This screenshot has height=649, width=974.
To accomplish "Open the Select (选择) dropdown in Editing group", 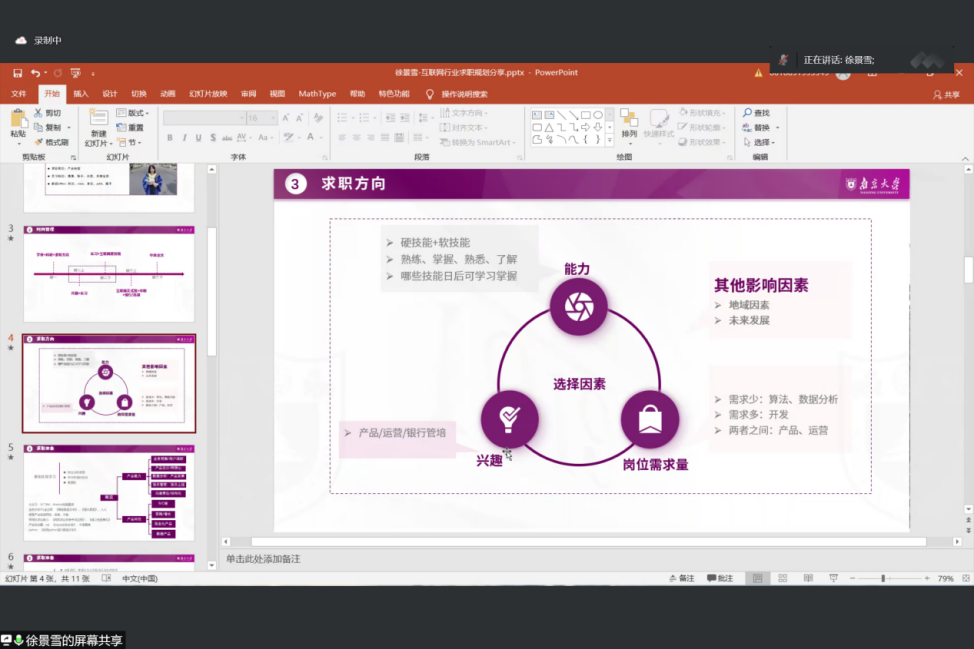I will [x=764, y=142].
